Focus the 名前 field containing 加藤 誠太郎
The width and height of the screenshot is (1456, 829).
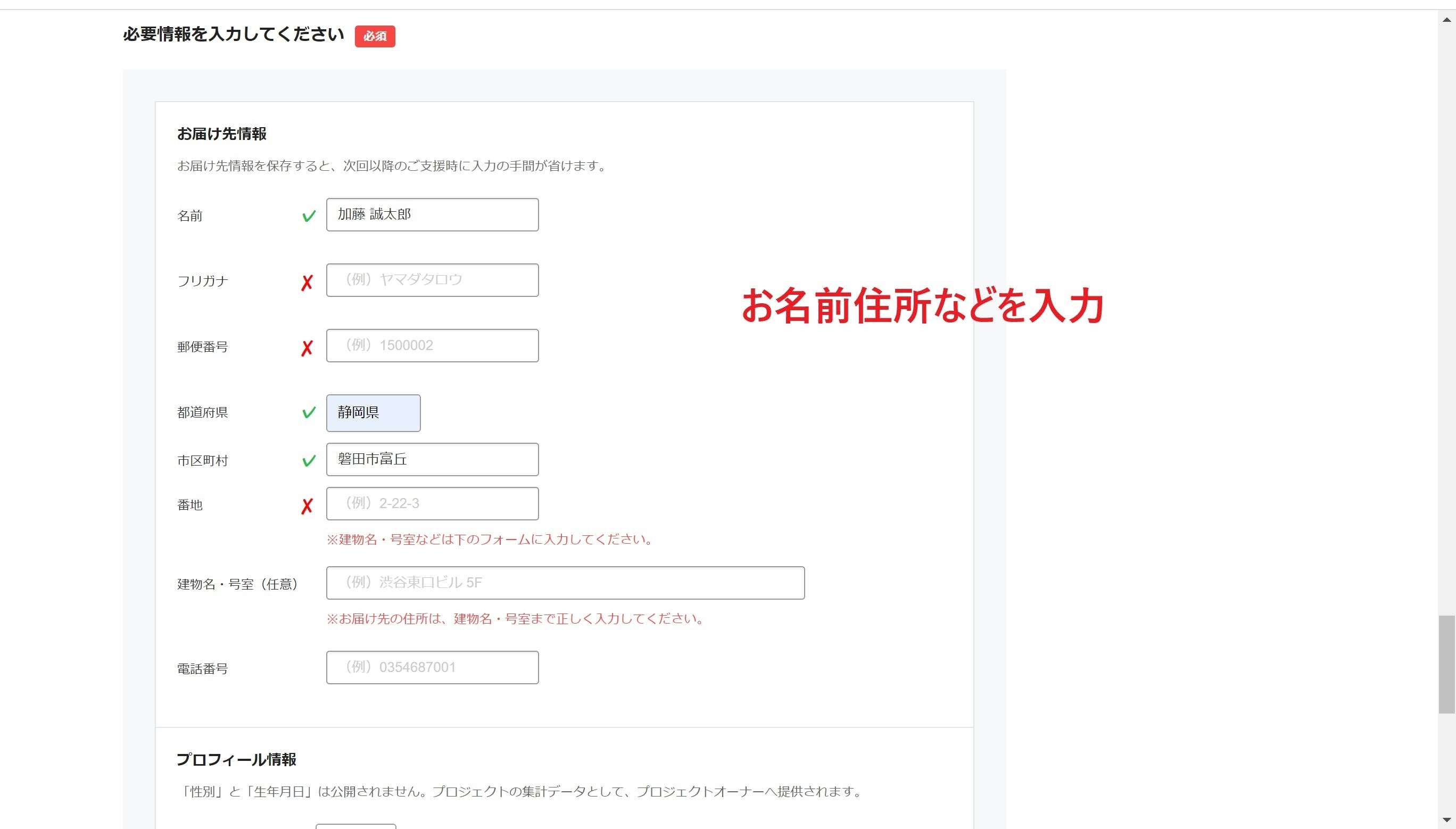(x=432, y=214)
